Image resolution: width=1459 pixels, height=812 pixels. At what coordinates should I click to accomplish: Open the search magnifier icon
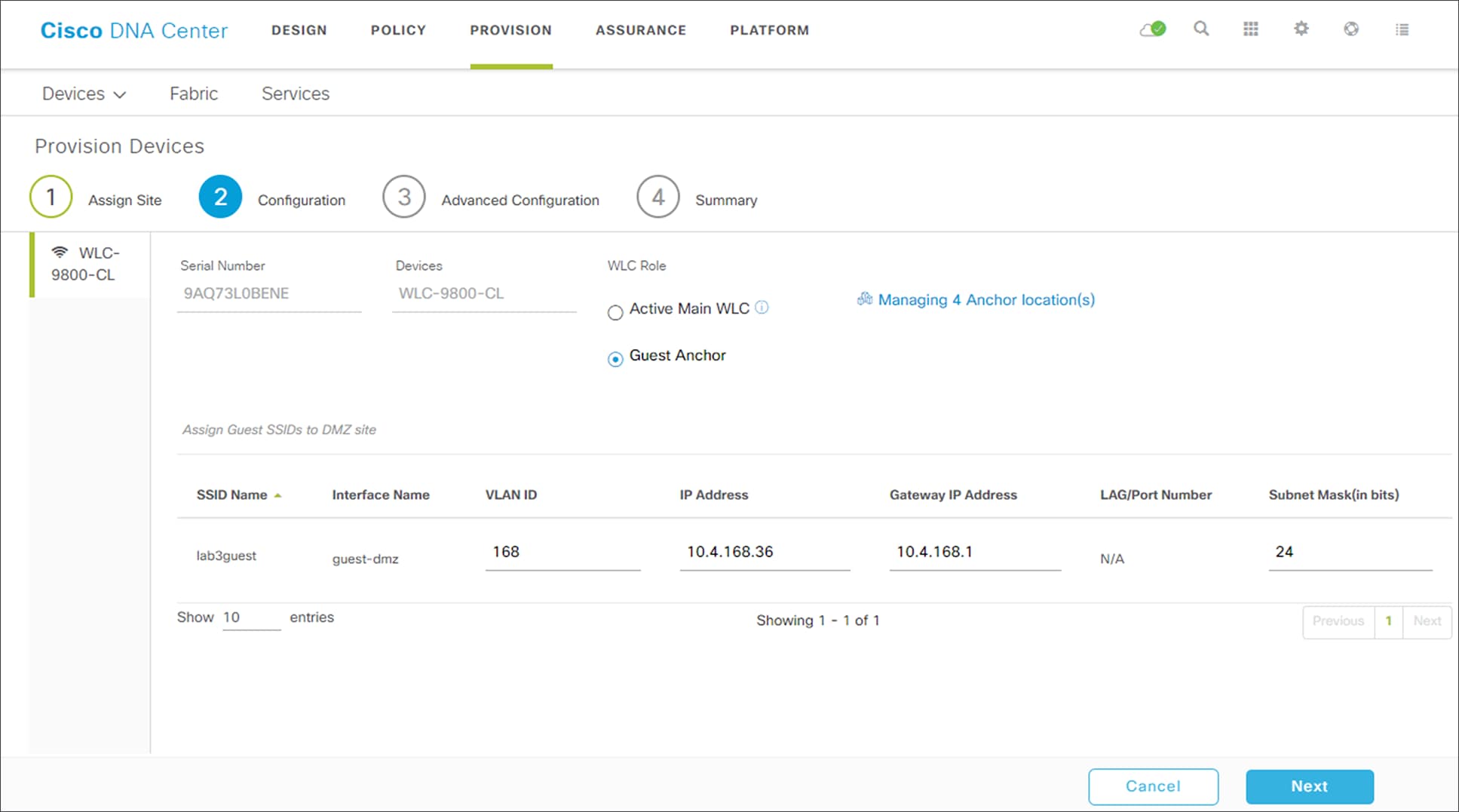coord(1201,29)
